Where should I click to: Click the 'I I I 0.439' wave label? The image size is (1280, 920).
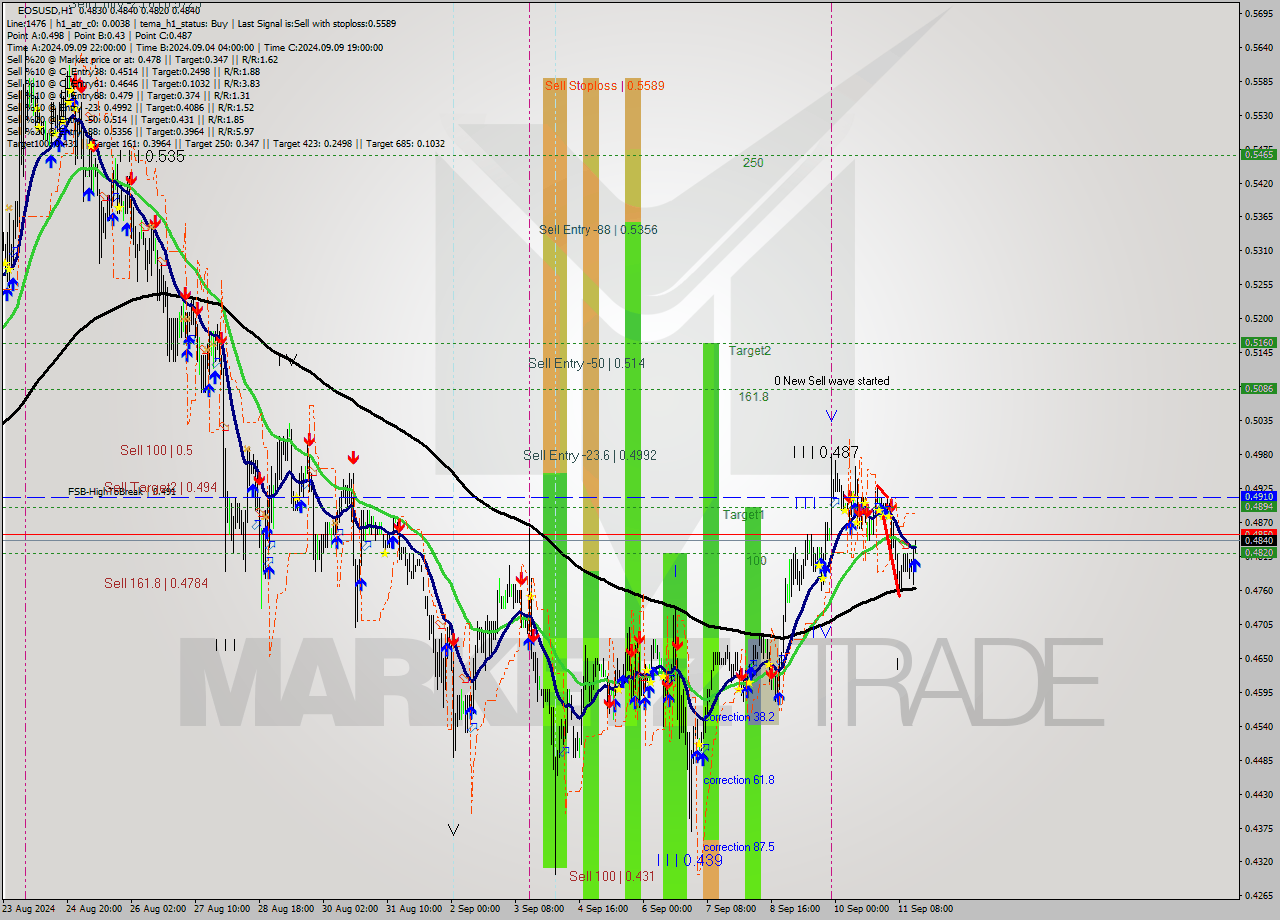(x=689, y=860)
